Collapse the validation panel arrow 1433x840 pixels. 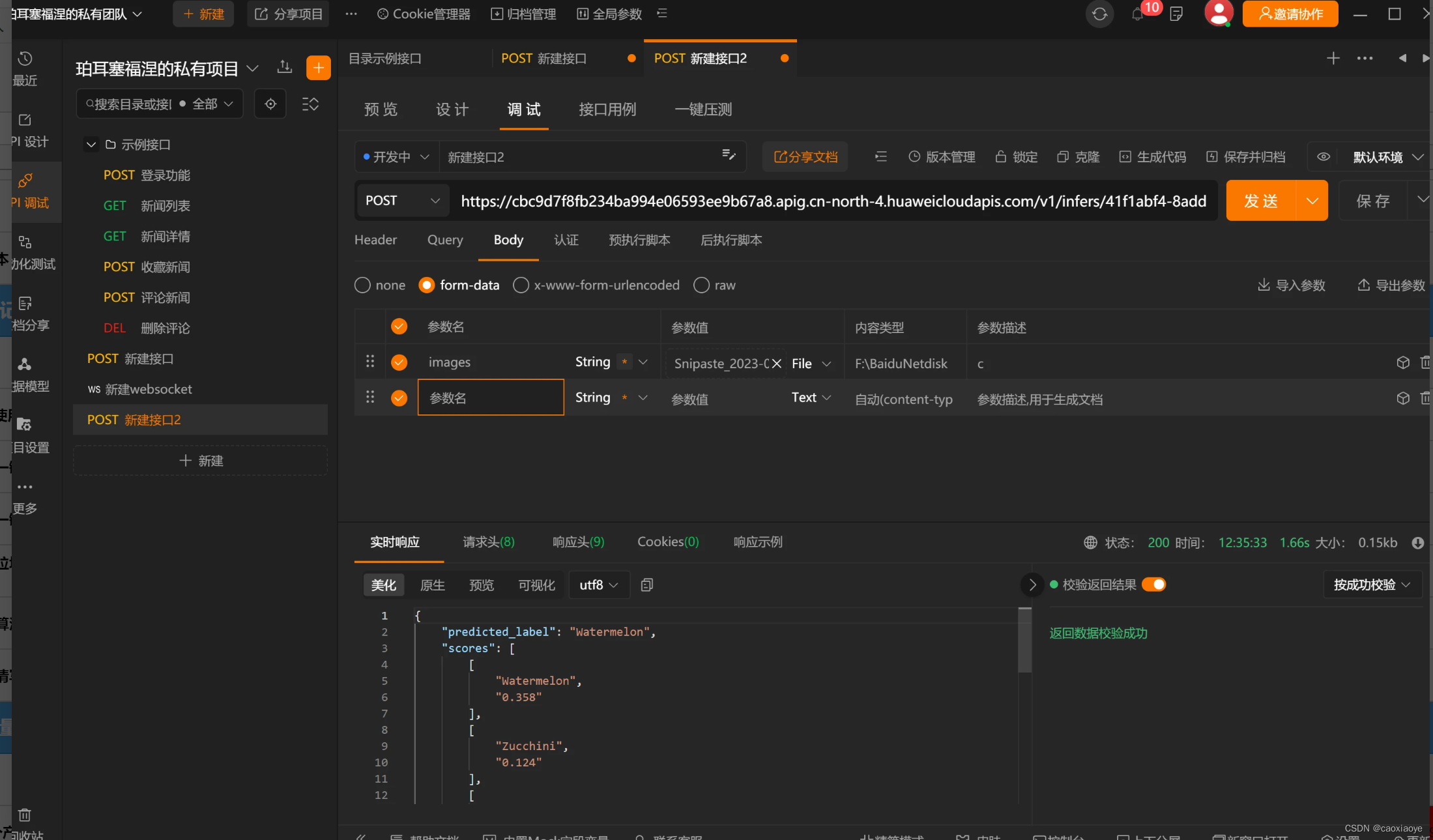point(1032,585)
